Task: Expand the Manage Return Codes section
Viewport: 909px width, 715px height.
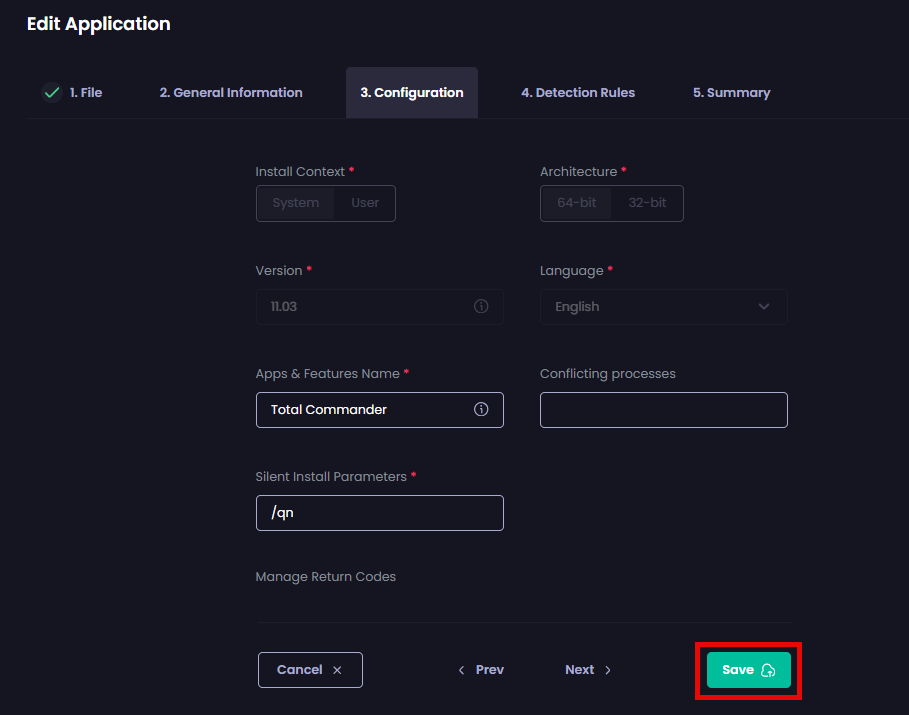Action: pyautogui.click(x=325, y=576)
